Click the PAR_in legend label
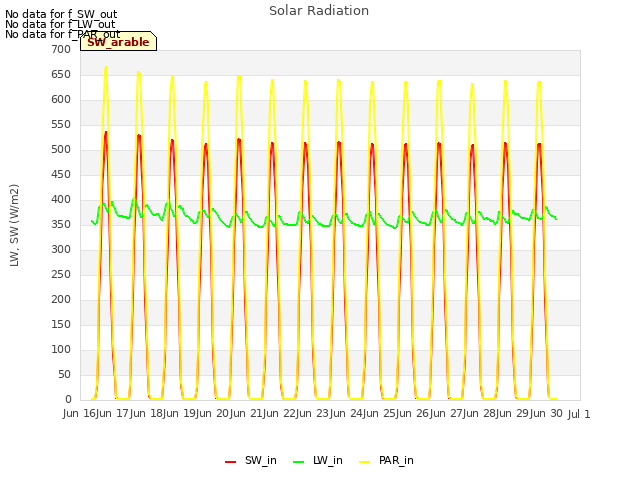Screen dimensions: 640x480 click(396, 460)
